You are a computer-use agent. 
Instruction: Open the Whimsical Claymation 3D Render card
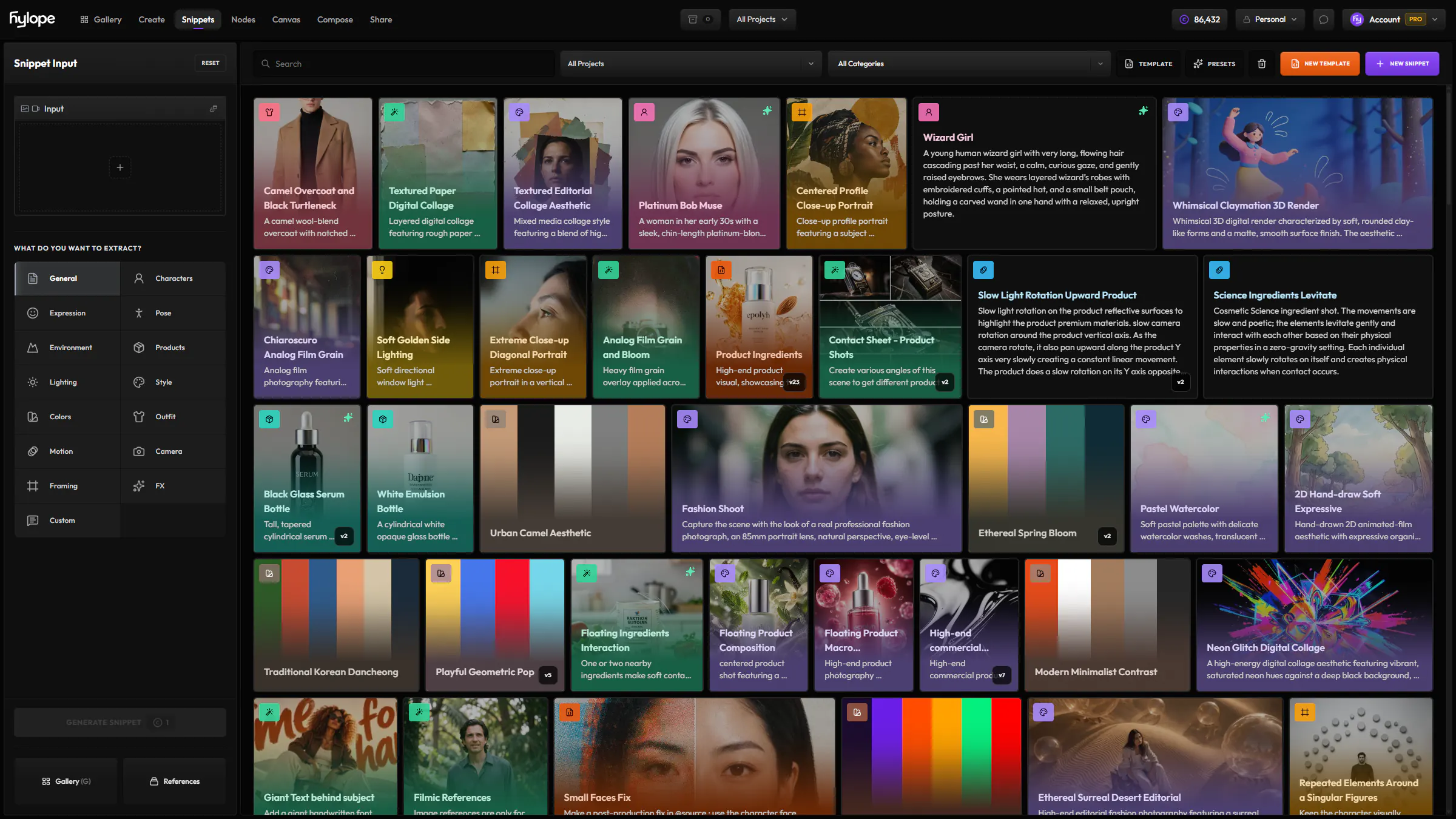click(x=1297, y=174)
